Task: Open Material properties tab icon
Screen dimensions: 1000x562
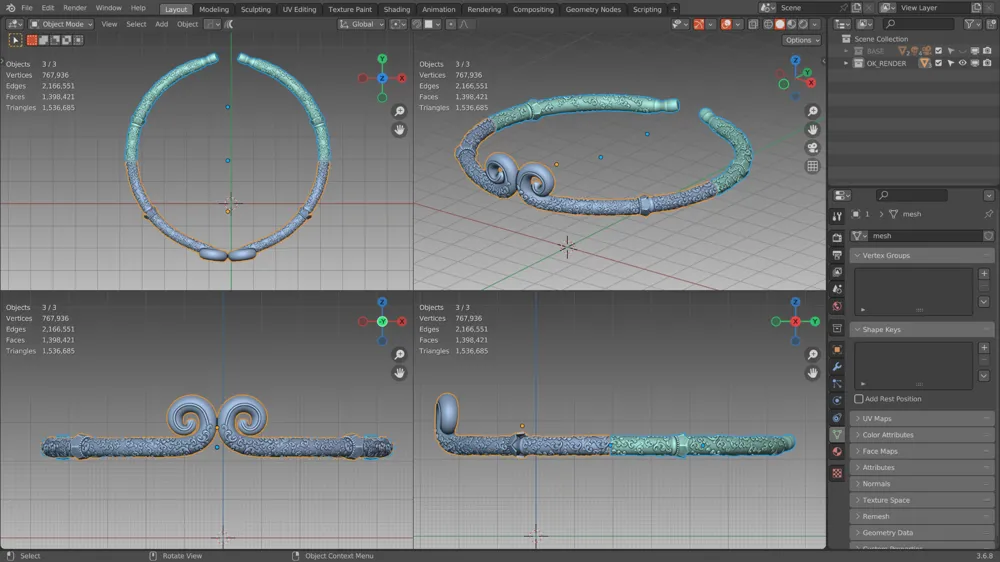Action: 837,452
